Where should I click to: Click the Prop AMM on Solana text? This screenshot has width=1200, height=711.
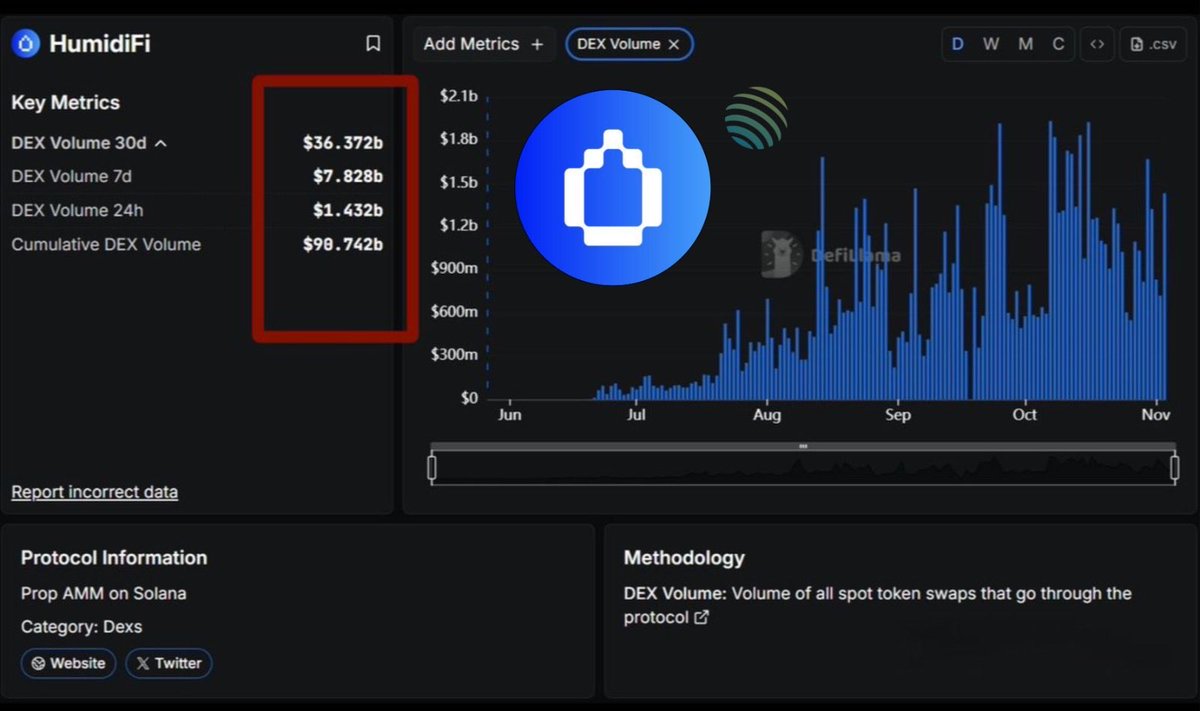(x=104, y=593)
